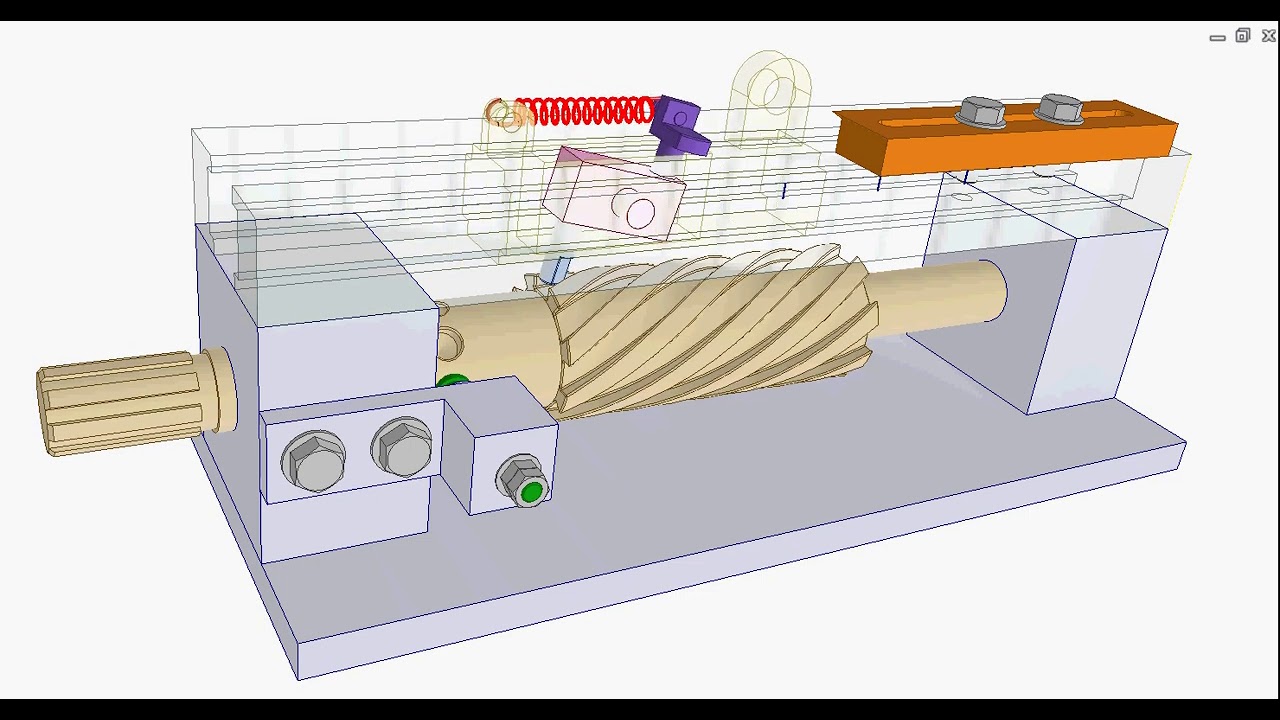Select the small blue part above the gear

pyautogui.click(x=555, y=270)
